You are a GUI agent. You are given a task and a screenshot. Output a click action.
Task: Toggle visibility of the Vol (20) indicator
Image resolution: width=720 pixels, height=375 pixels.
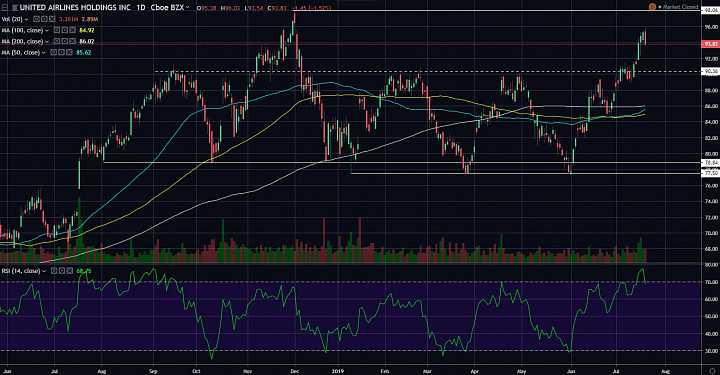point(36,19)
